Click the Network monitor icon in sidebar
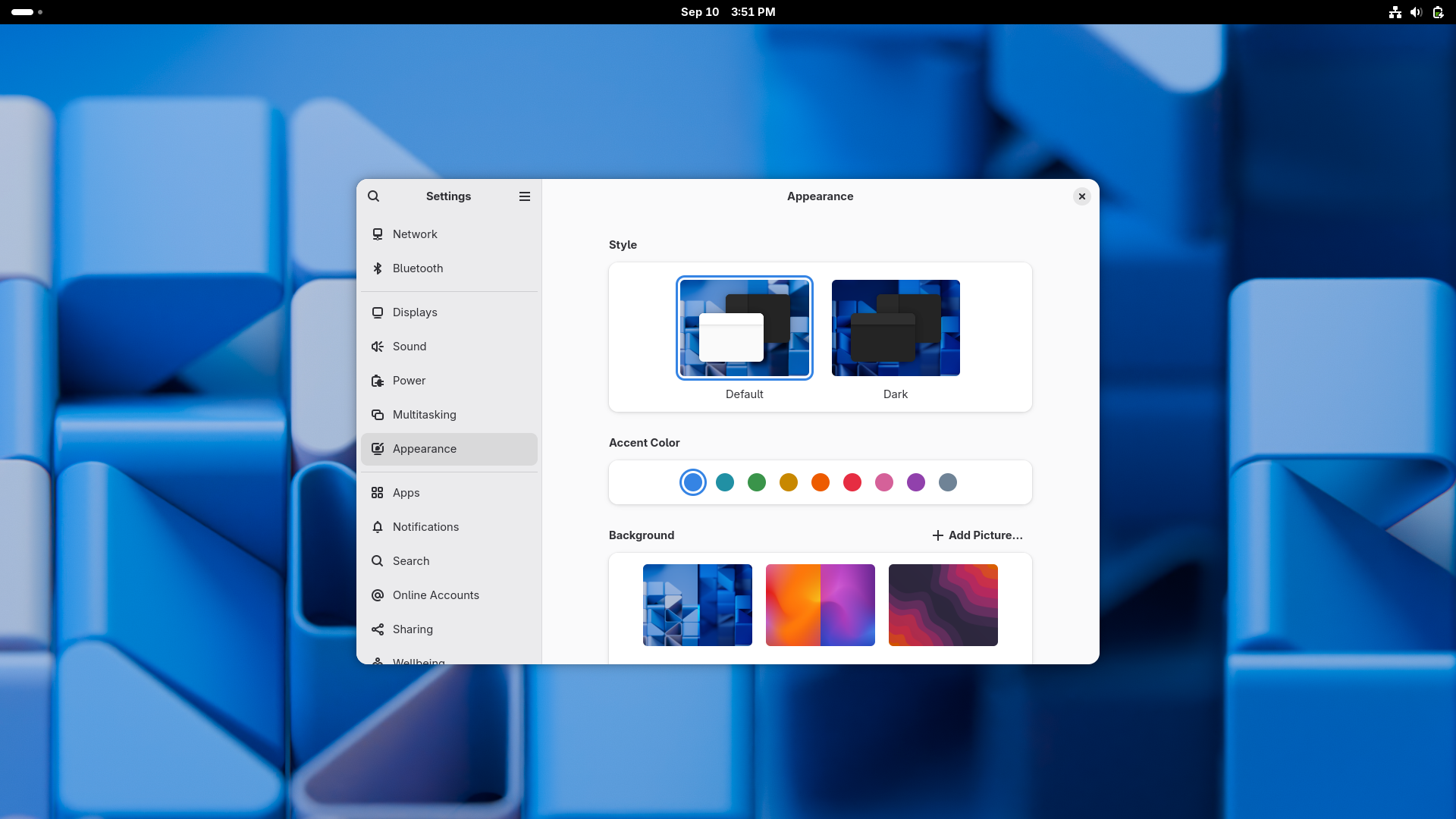 point(378,234)
